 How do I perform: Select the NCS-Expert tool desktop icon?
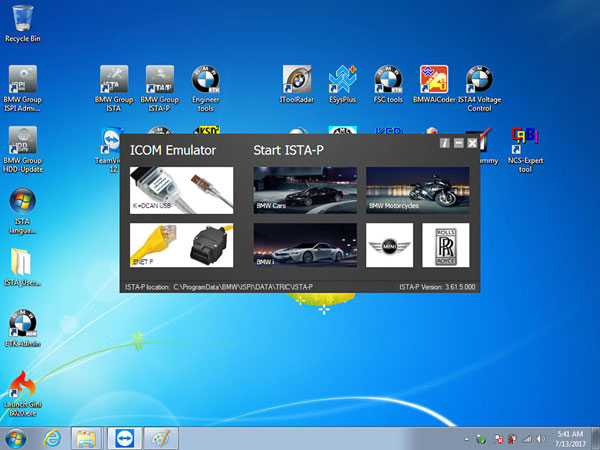pos(525,150)
